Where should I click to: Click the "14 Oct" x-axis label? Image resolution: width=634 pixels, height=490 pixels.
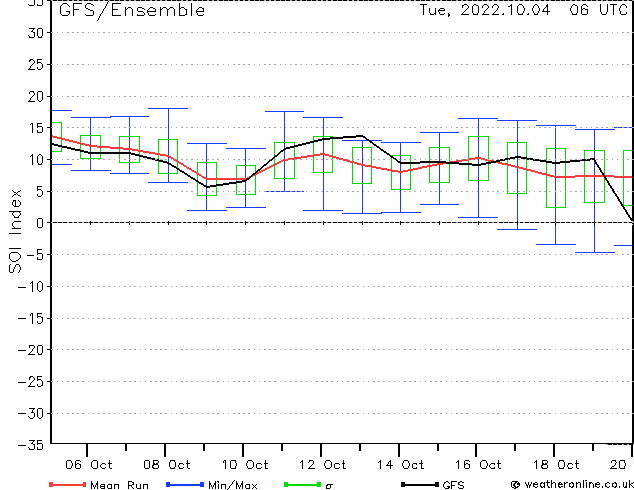pyautogui.click(x=401, y=465)
